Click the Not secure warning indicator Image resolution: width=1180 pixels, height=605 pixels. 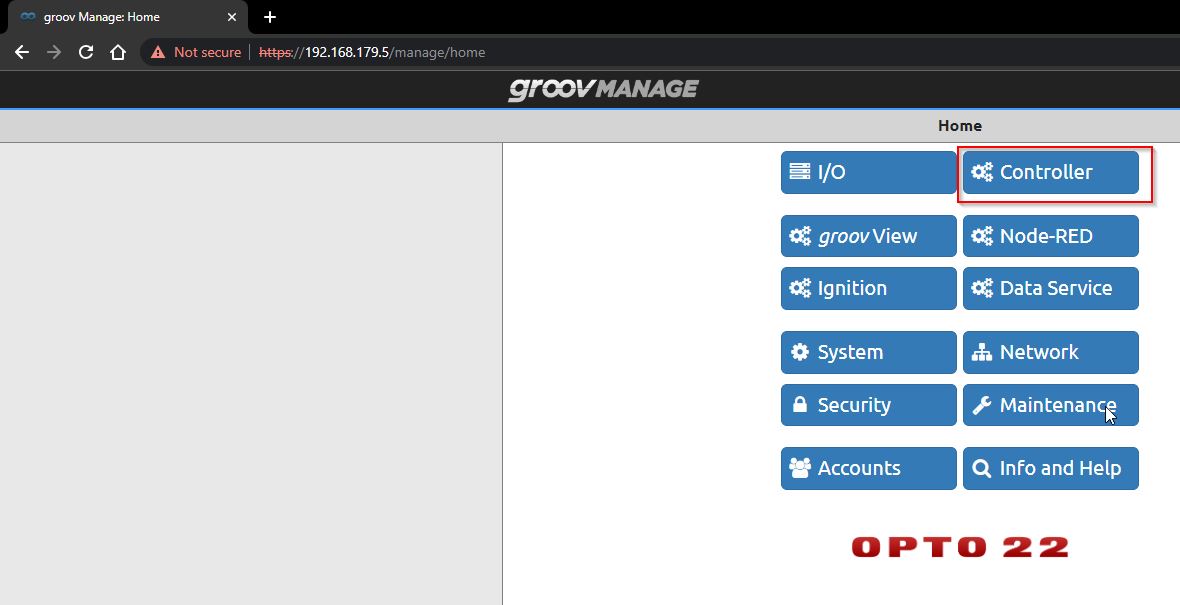[x=196, y=52]
